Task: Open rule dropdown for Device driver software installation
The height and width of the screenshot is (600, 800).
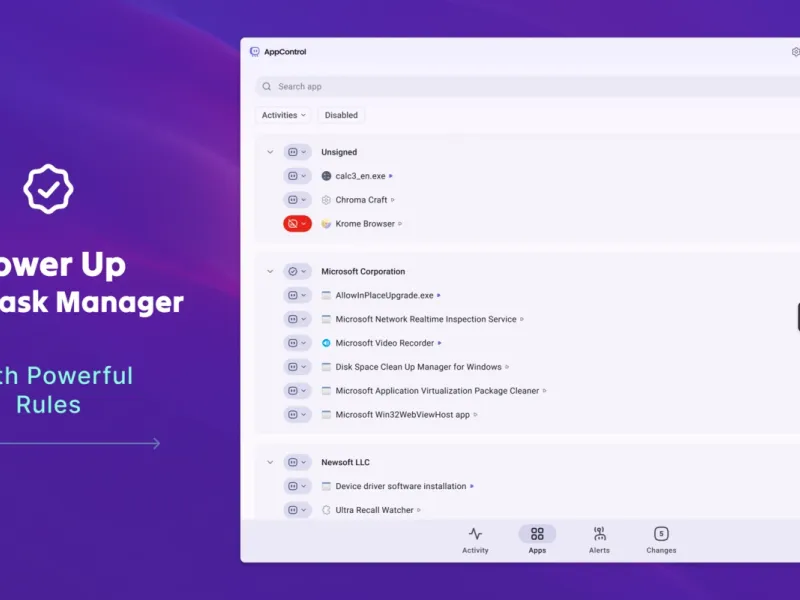Action: click(x=297, y=486)
